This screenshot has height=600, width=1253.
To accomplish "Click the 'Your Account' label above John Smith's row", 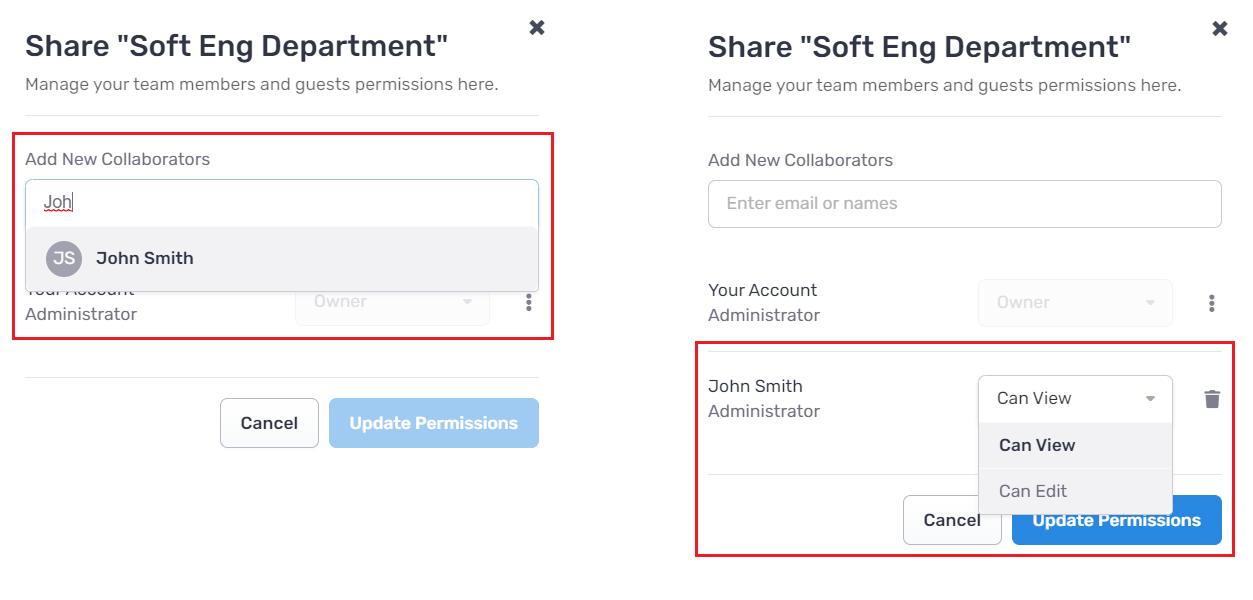I will click(x=762, y=290).
